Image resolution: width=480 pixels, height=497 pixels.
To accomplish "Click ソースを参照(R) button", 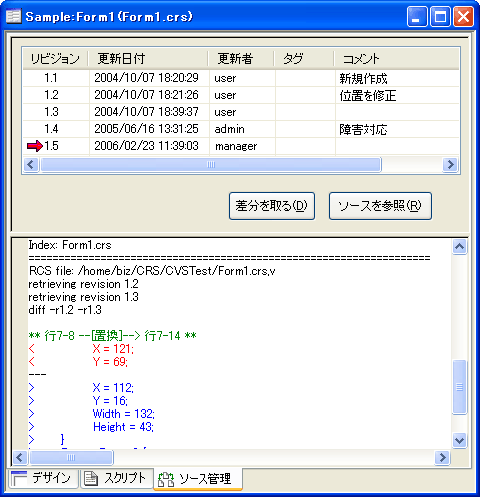I will [380, 206].
